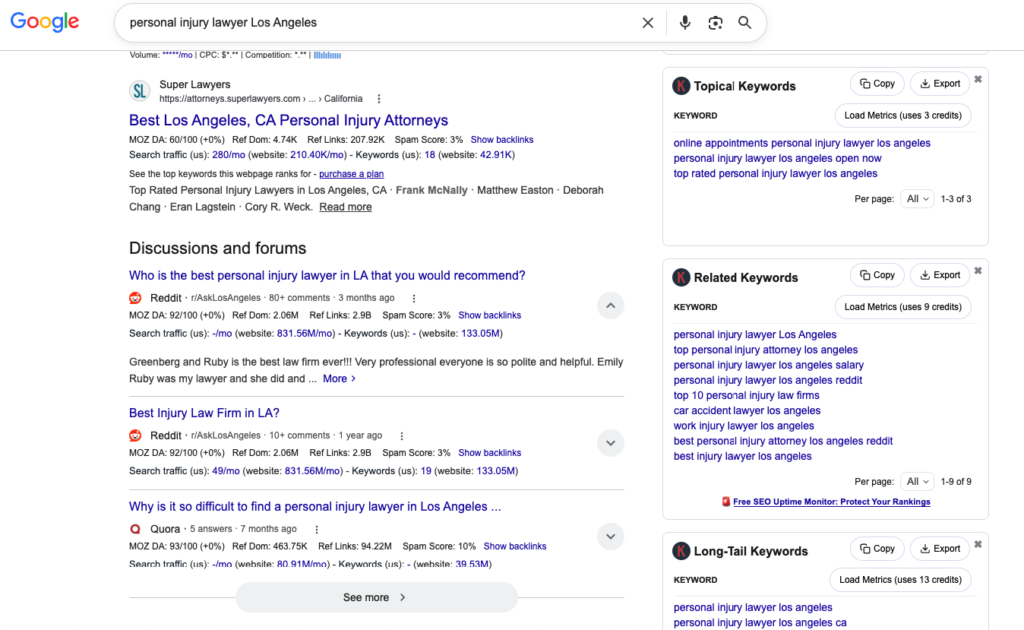1024x630 pixels.
Task: Open three-dot menu for the Quora result
Action: 317,529
